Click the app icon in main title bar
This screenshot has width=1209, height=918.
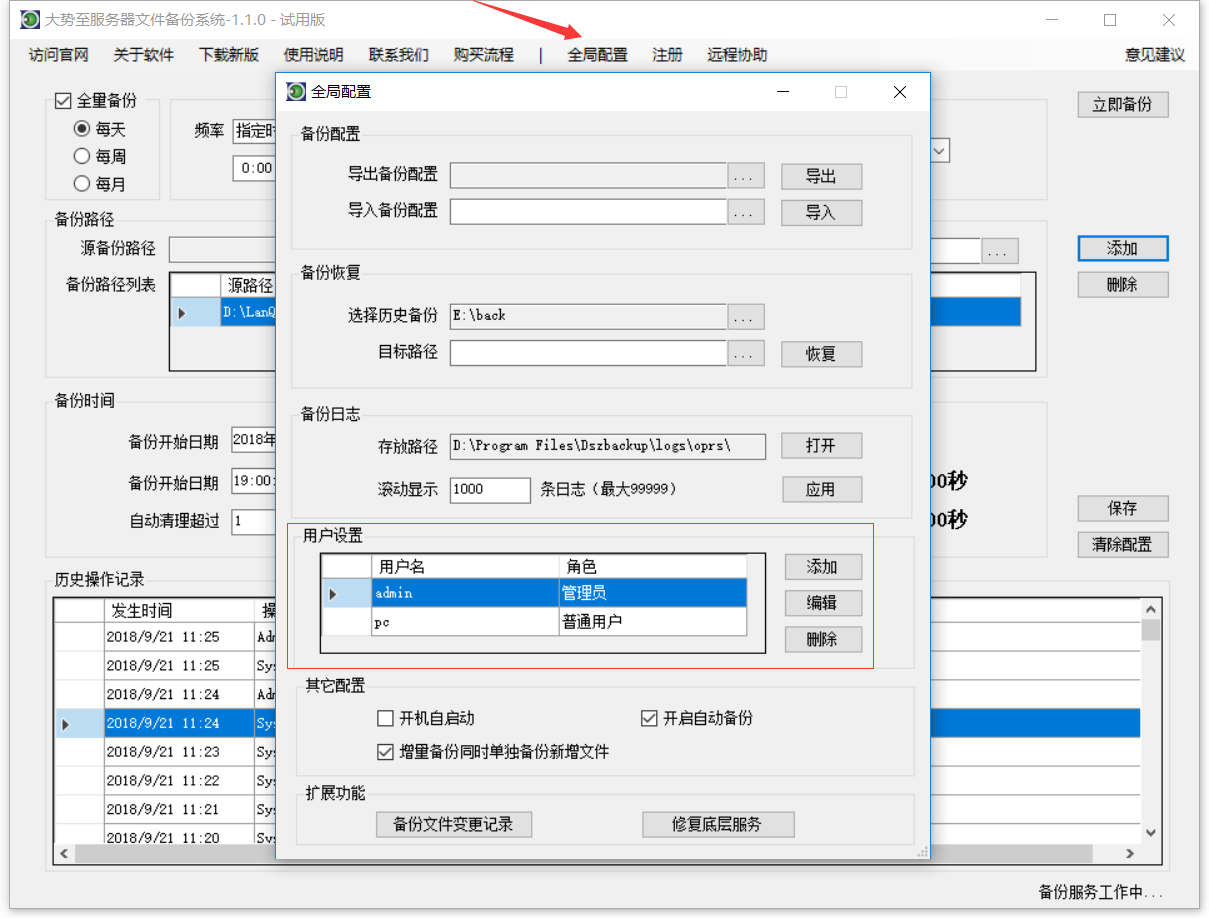31,20
